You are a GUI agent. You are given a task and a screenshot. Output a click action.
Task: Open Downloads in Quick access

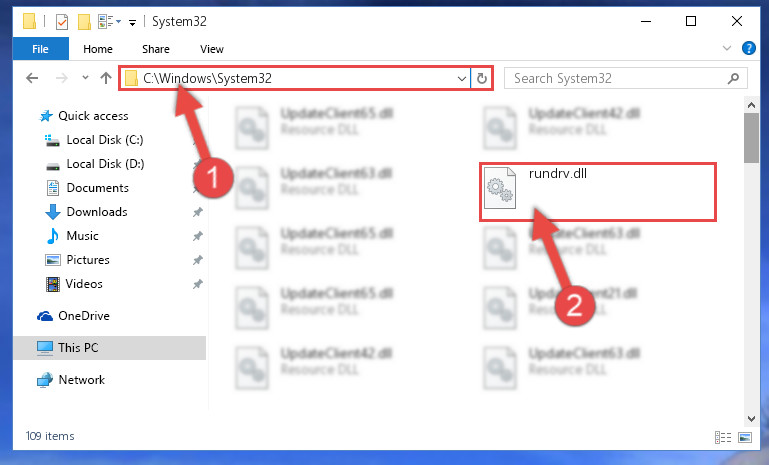[97, 212]
